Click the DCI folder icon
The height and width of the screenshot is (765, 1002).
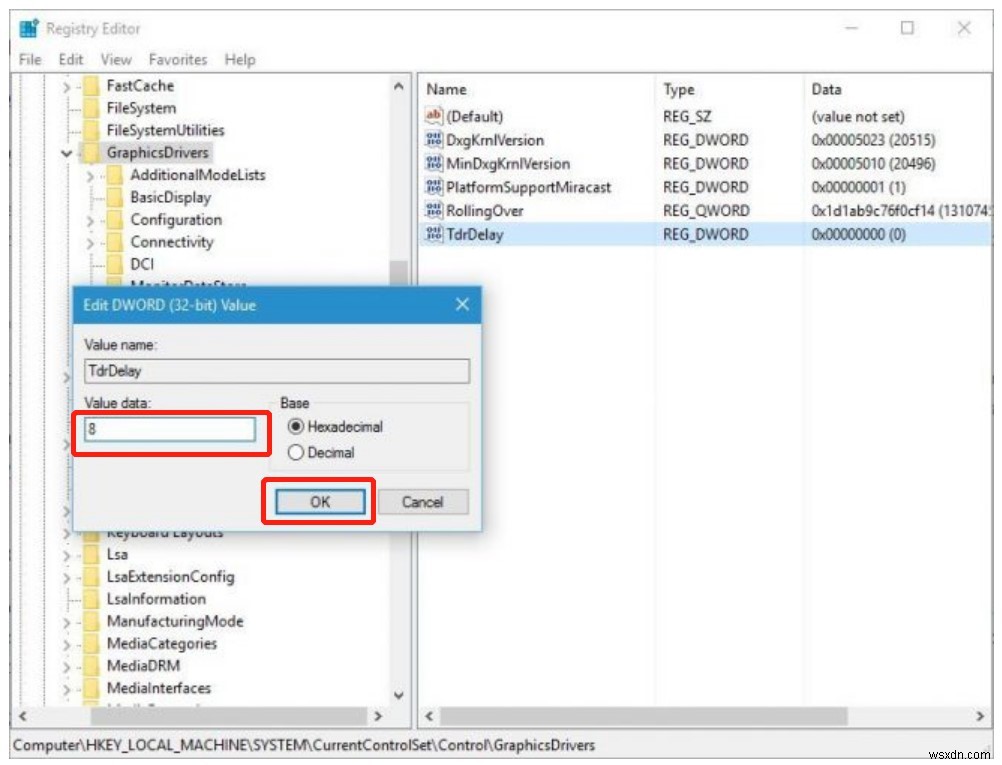coord(116,264)
